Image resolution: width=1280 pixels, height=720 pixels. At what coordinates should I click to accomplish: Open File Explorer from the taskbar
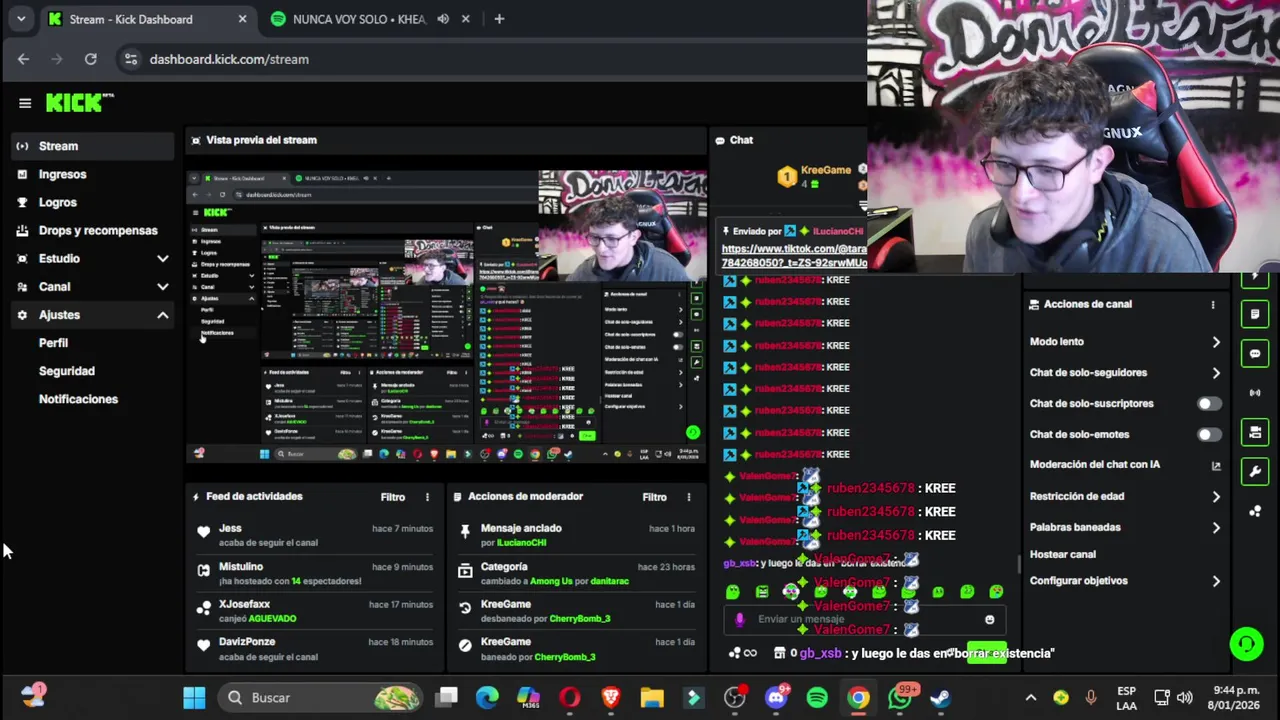[652, 697]
